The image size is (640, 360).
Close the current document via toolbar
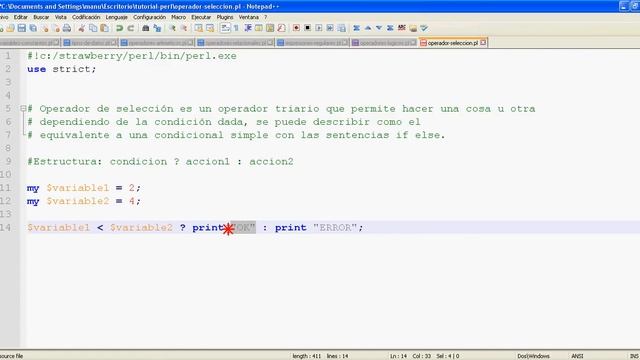[44, 28]
